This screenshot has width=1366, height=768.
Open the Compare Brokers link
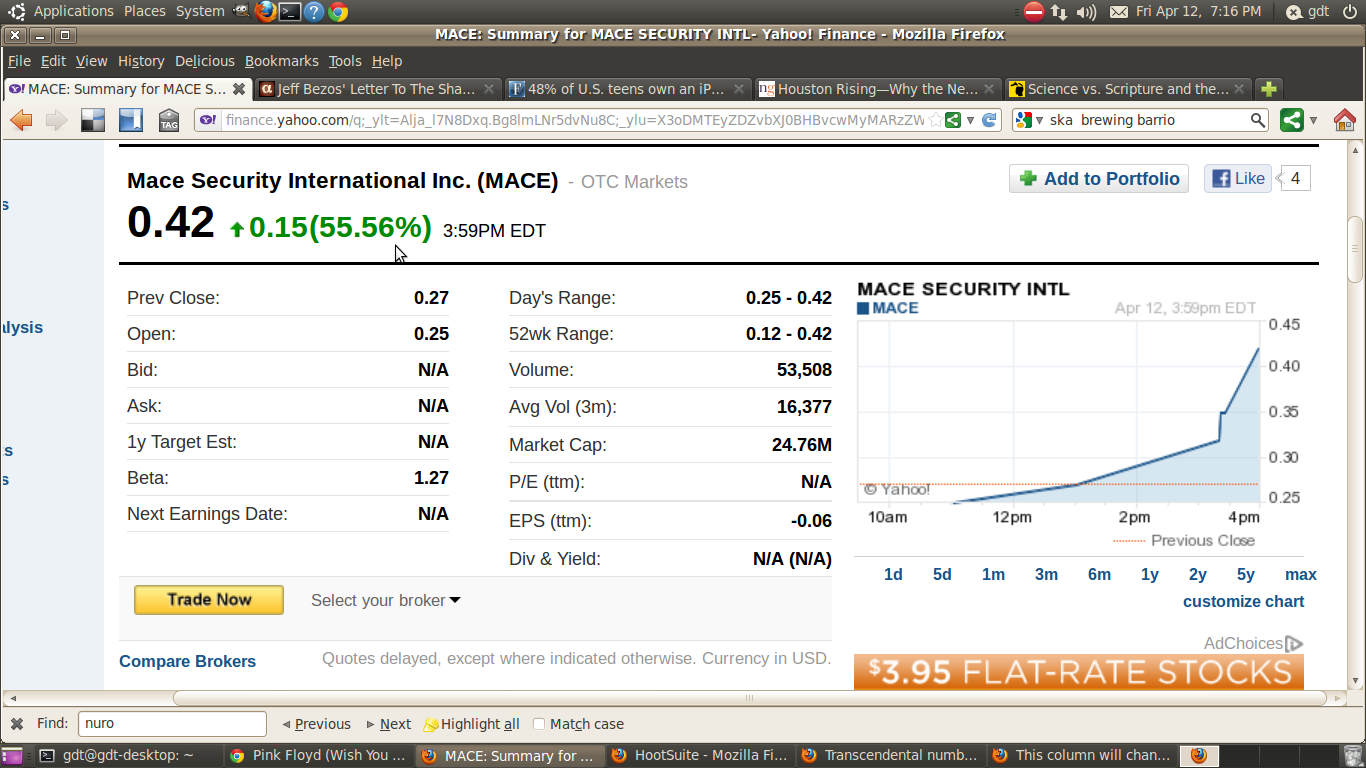187,661
